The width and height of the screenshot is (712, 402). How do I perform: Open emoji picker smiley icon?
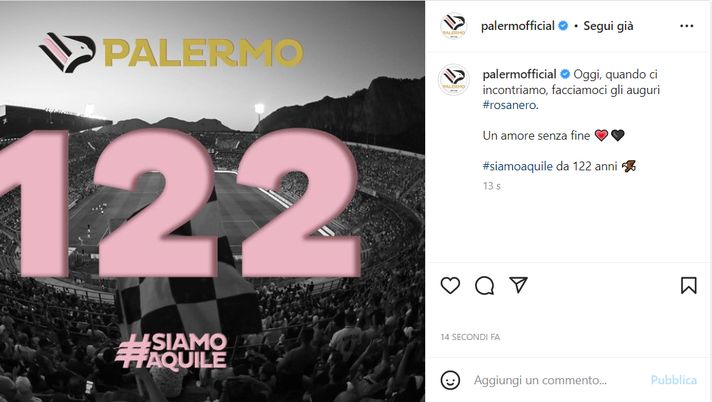pos(450,380)
